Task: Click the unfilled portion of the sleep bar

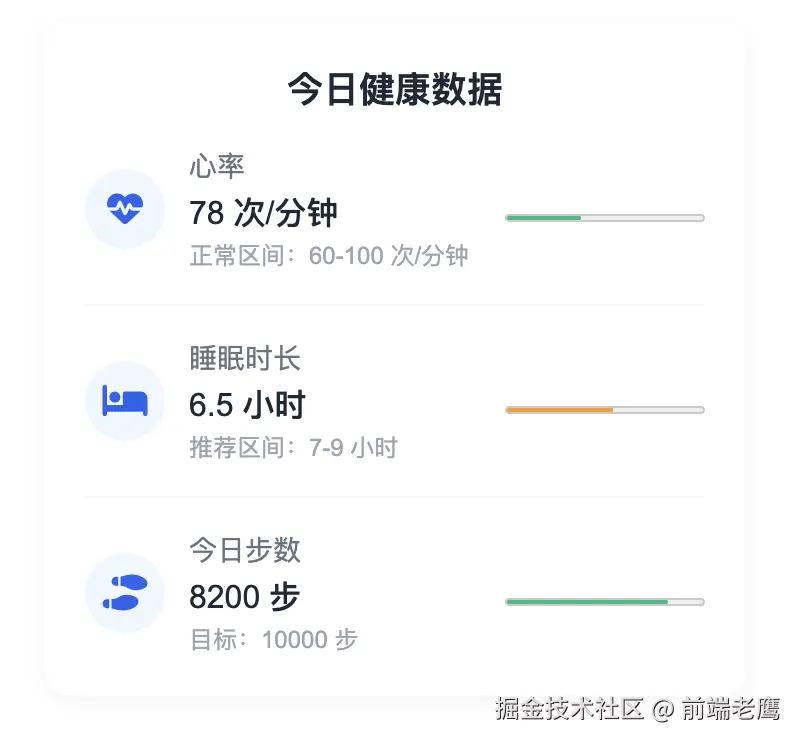Action: [x=660, y=409]
